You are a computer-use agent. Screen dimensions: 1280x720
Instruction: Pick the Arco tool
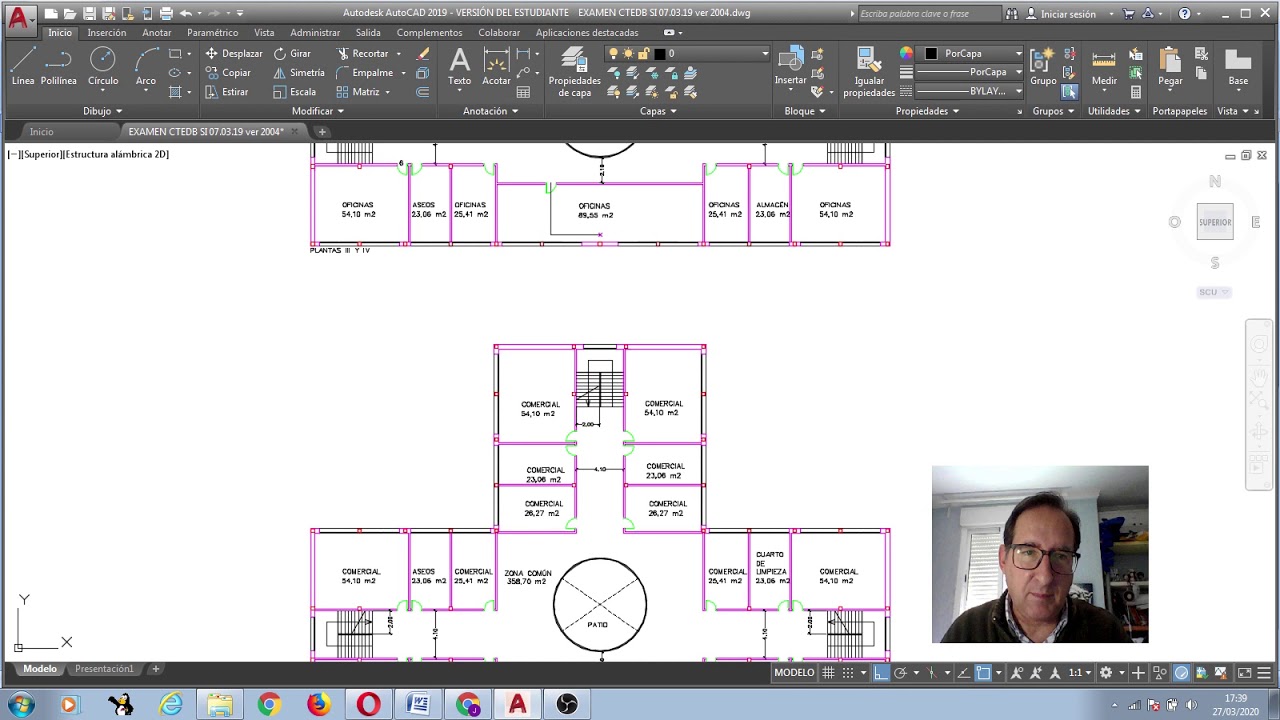click(146, 66)
